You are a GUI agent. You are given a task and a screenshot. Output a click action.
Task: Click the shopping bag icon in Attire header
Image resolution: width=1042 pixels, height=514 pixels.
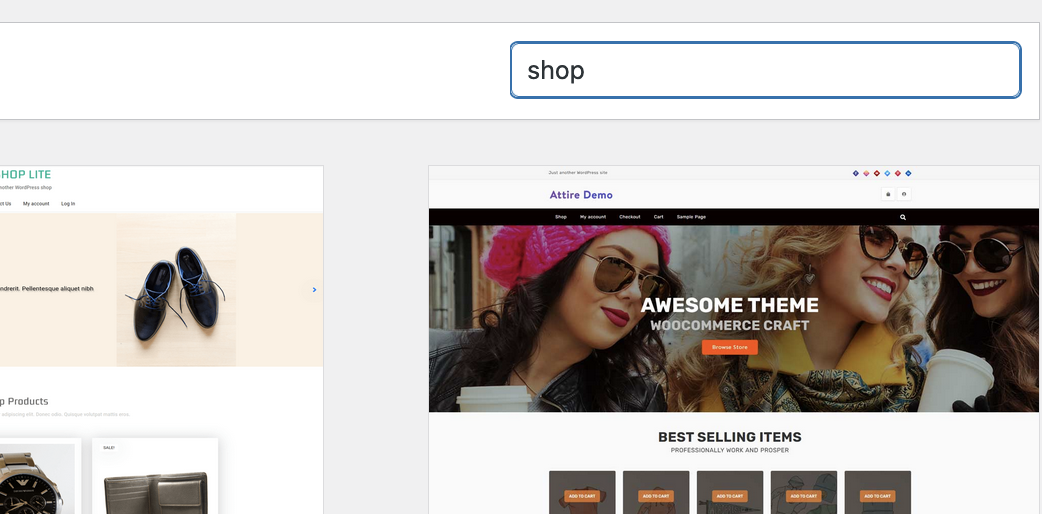888,194
